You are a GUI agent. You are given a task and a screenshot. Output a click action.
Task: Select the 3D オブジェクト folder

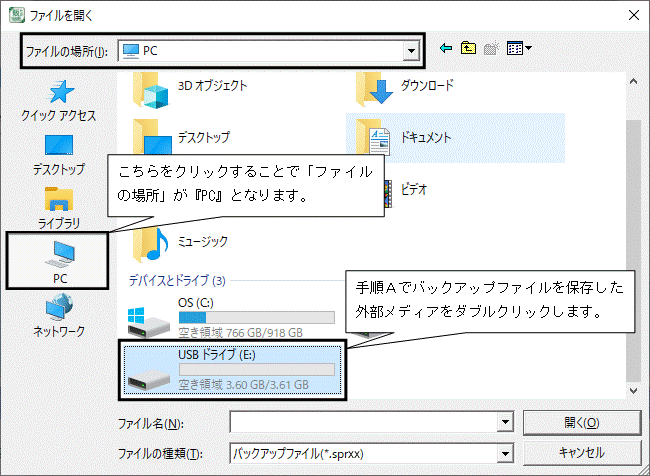(190, 88)
